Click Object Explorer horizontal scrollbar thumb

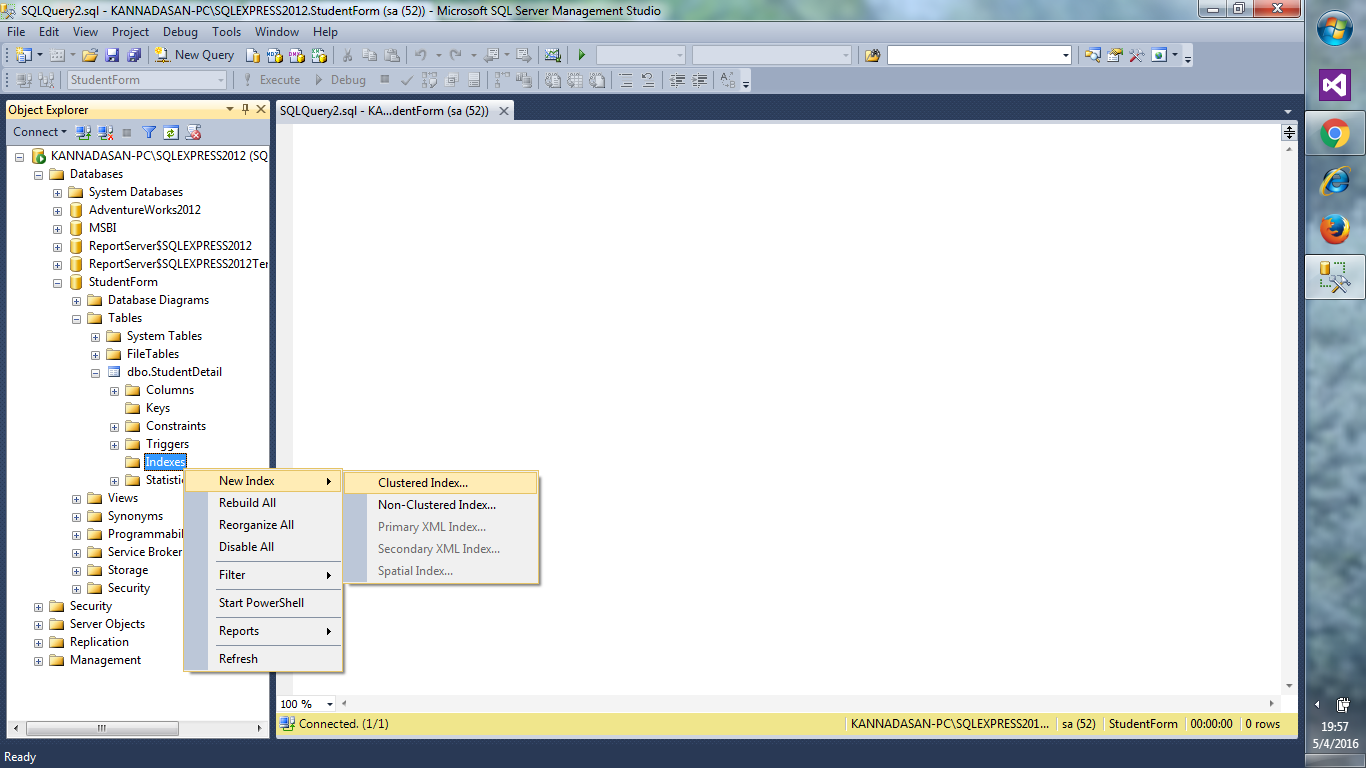100,729
